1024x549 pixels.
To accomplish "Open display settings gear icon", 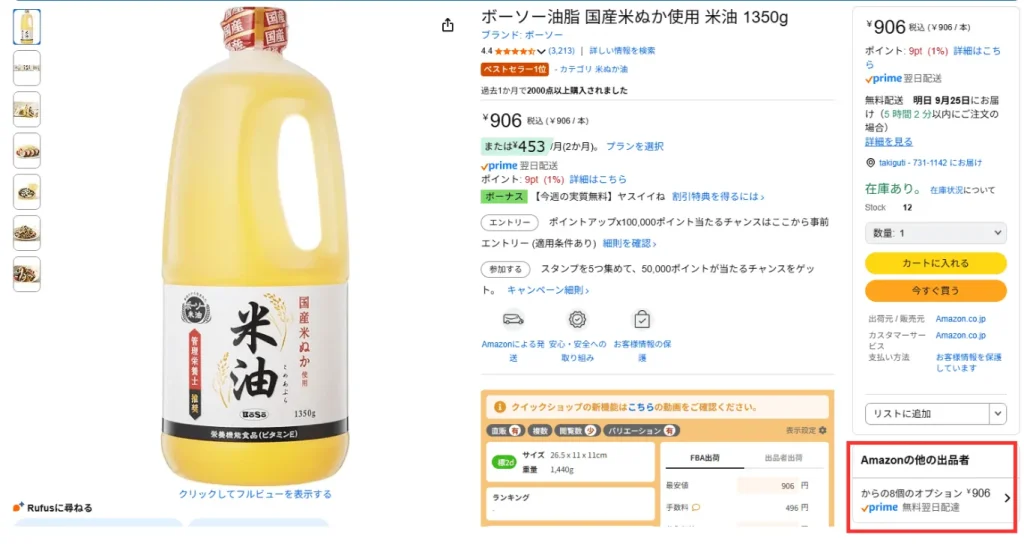I will tap(823, 430).
